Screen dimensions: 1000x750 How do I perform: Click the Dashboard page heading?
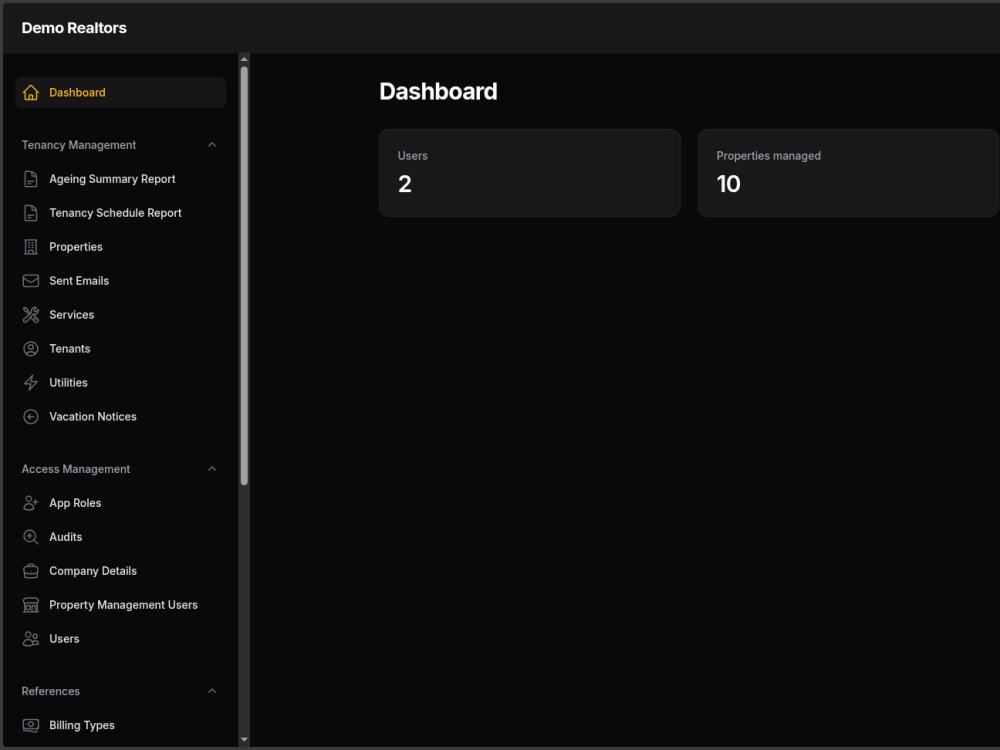click(438, 91)
